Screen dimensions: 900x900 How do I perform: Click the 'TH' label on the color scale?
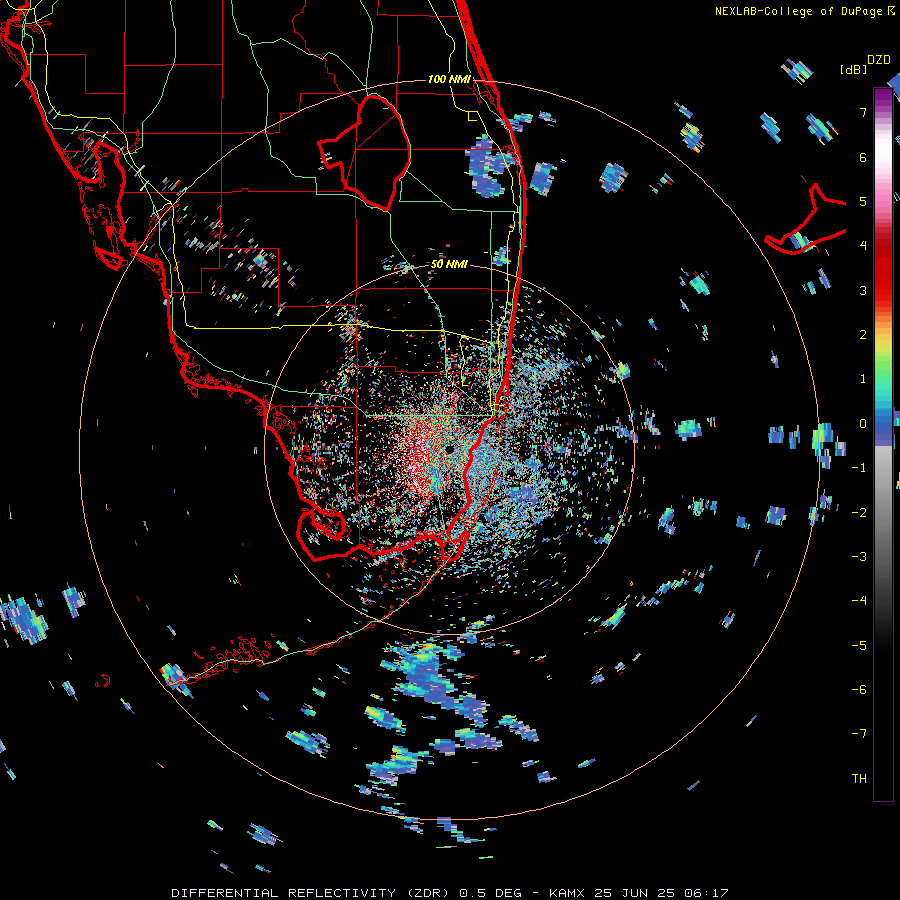pyautogui.click(x=859, y=778)
